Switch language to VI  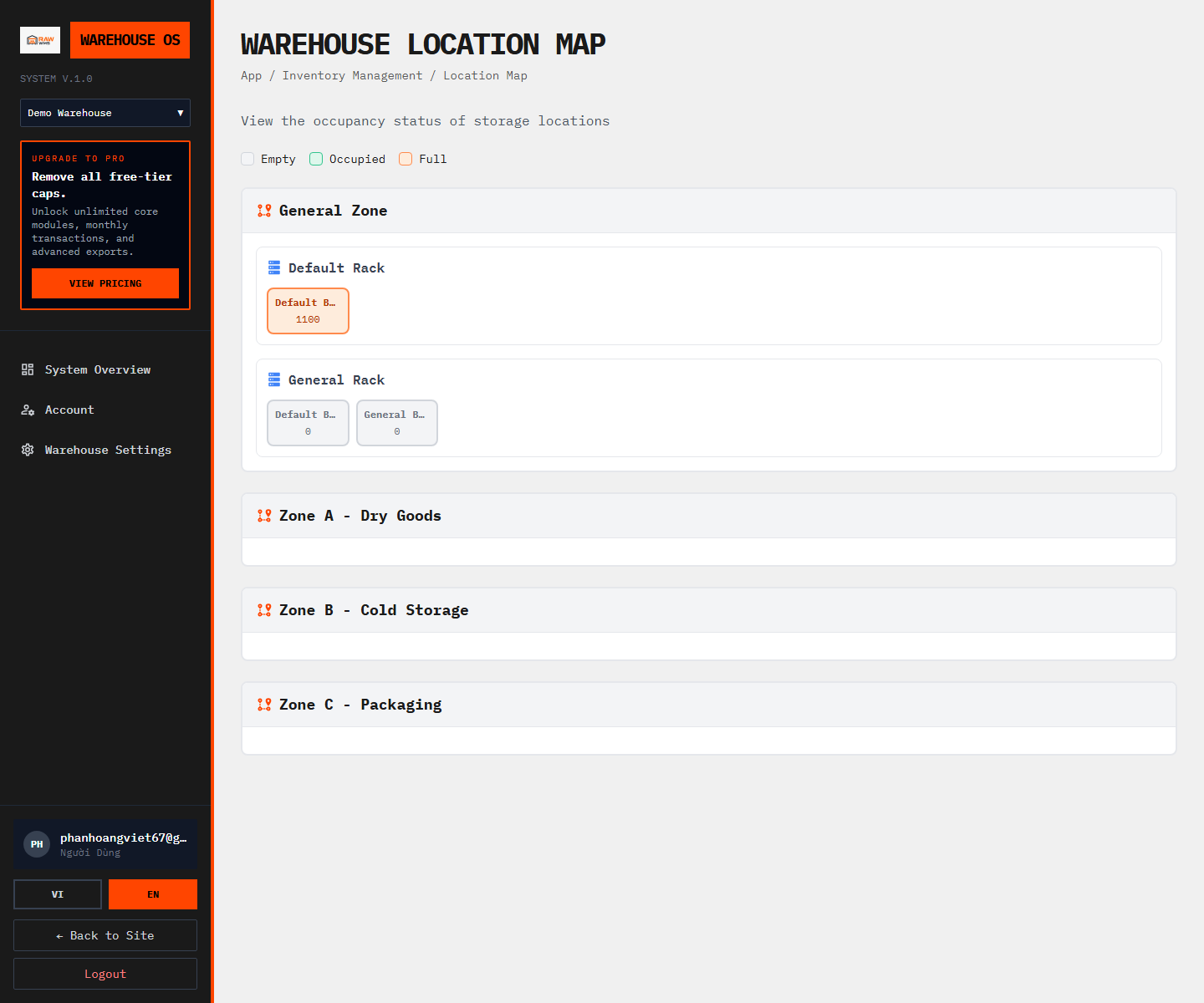[x=58, y=894]
